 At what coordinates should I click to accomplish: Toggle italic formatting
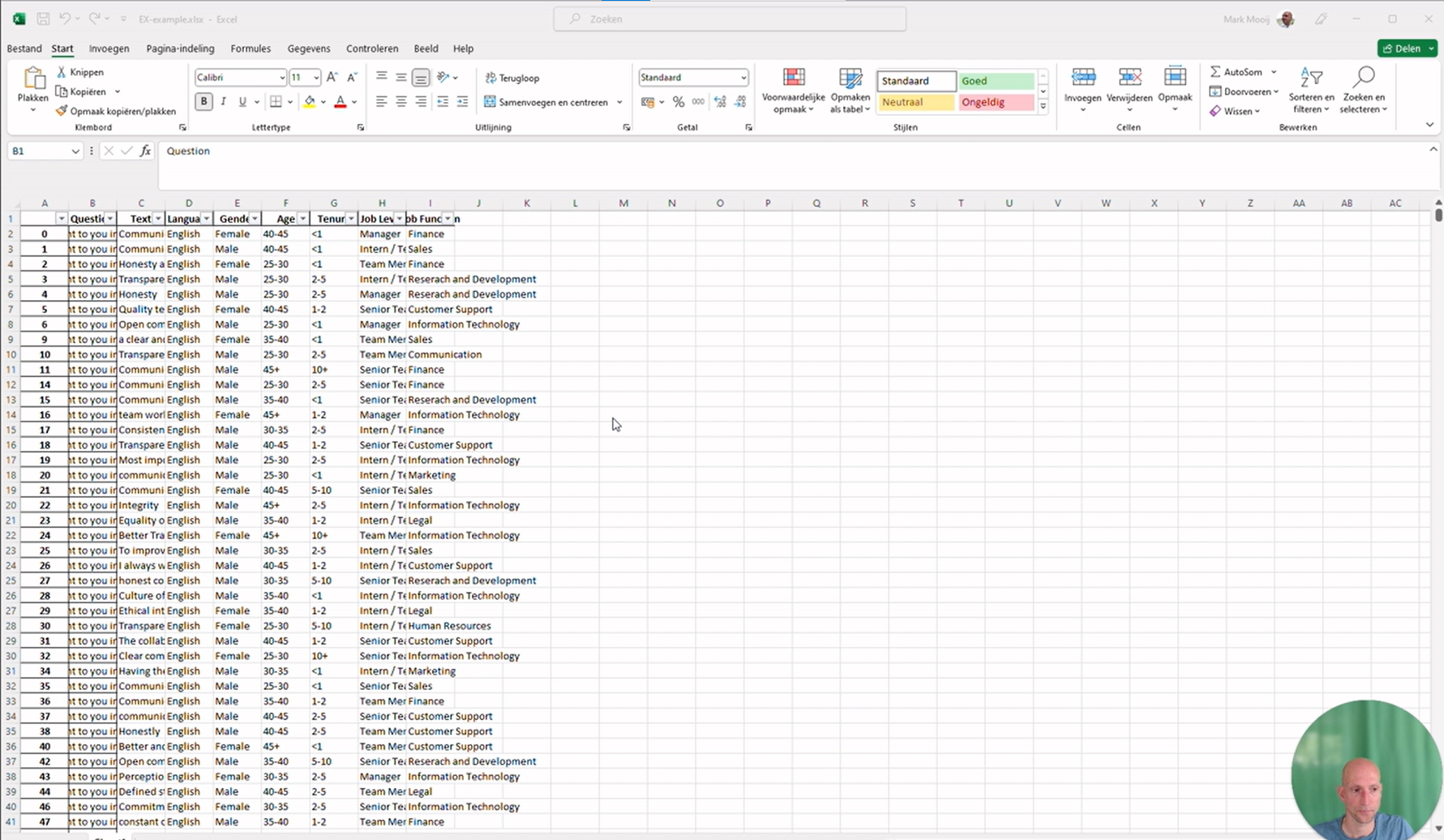point(223,102)
